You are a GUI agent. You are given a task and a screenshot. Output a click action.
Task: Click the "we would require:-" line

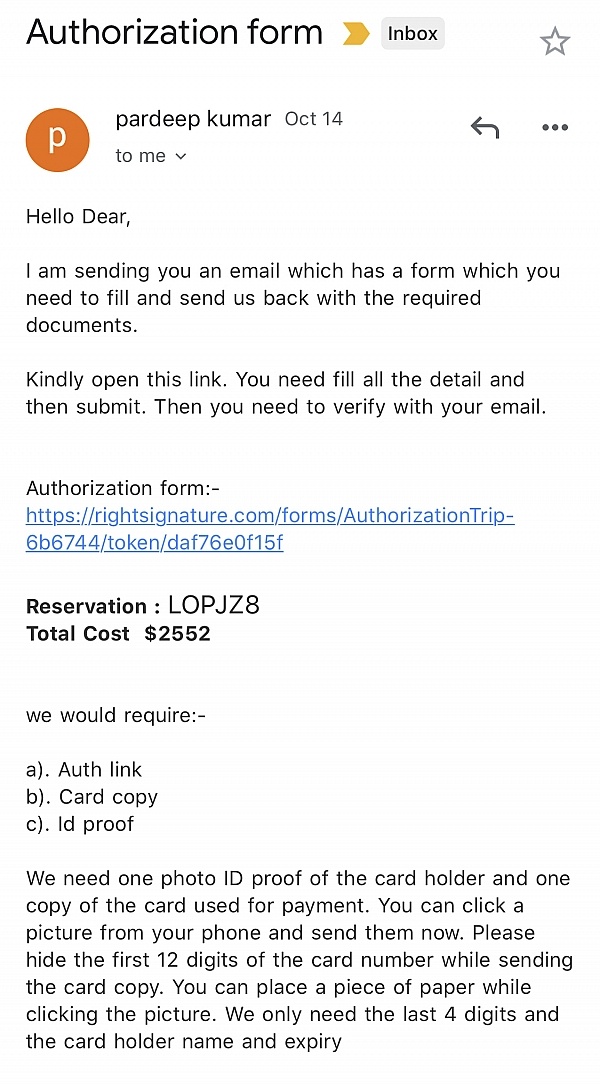(x=116, y=715)
